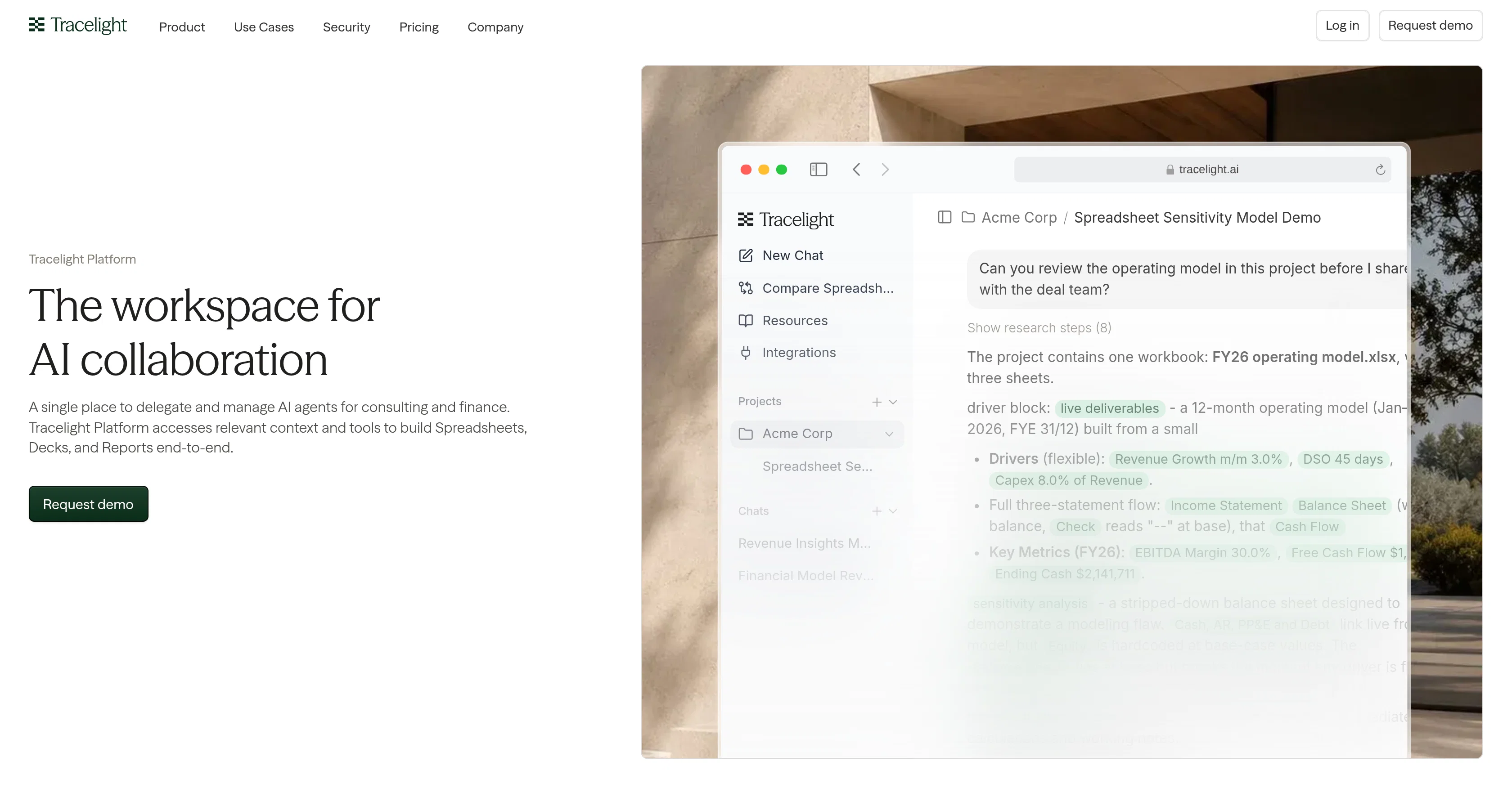Open the Financial Model Rev... chat

click(x=805, y=576)
